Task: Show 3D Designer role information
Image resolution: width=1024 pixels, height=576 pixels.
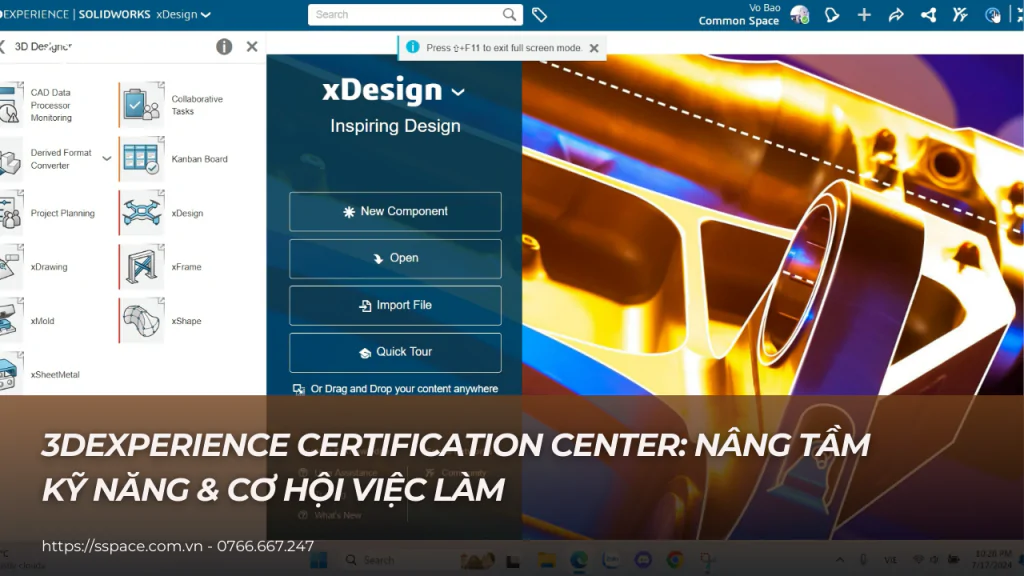Action: [224, 46]
